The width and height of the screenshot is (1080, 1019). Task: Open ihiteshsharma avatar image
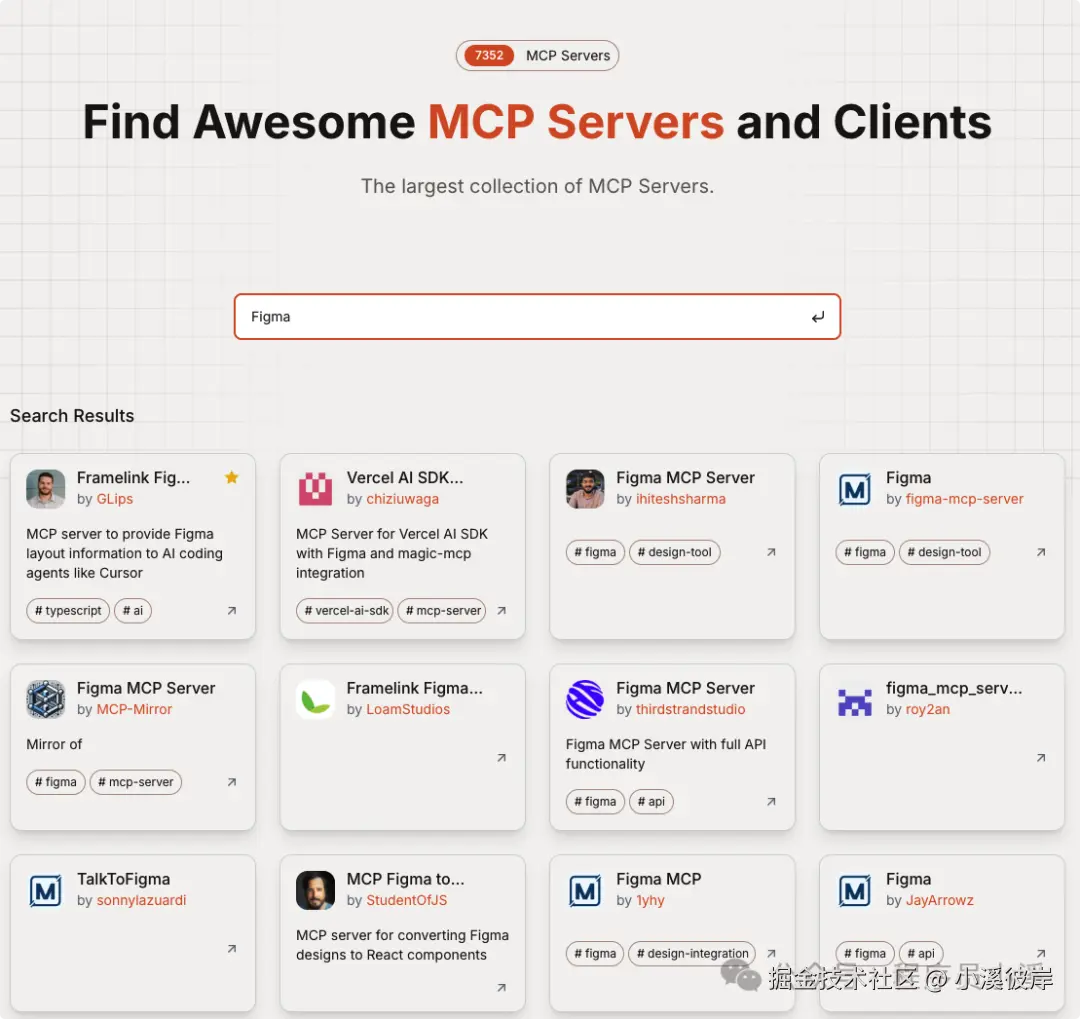[585, 488]
